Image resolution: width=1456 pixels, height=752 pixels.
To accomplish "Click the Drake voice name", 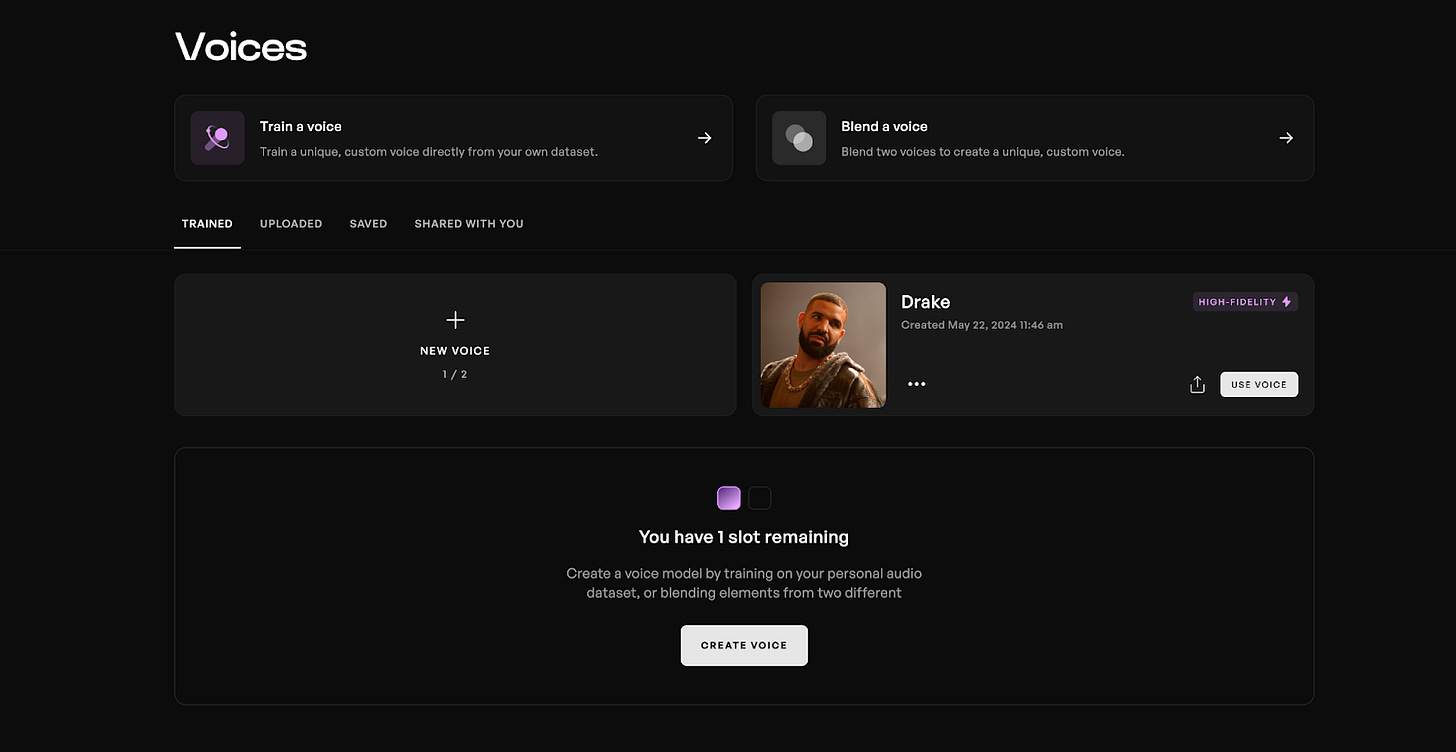I will (x=925, y=302).
